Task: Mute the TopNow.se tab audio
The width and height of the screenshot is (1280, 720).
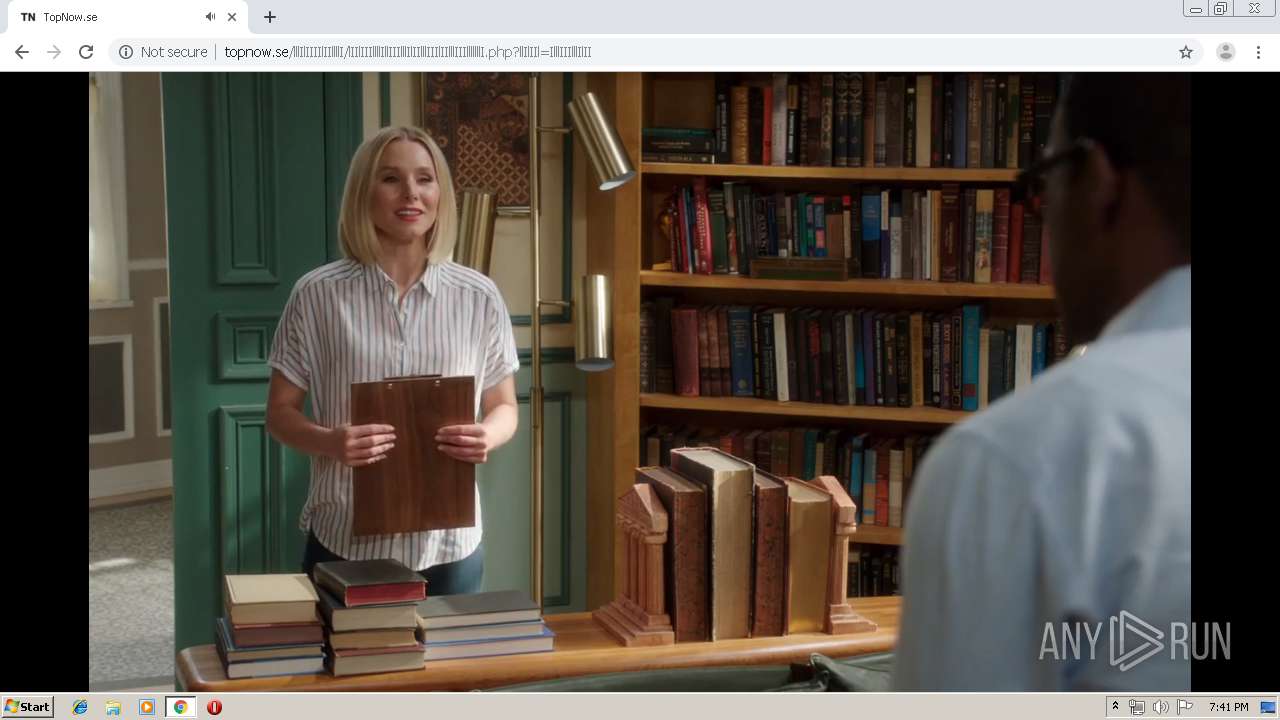Action: (211, 17)
